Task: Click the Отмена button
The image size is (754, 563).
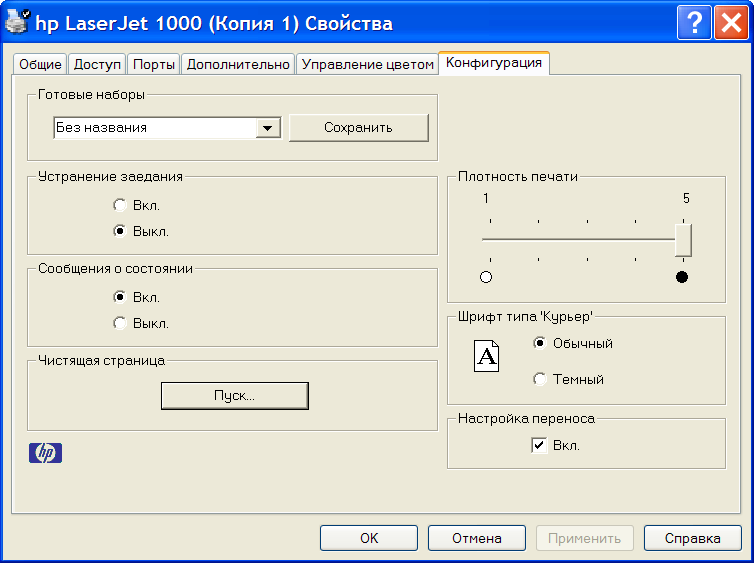Action: point(477,538)
